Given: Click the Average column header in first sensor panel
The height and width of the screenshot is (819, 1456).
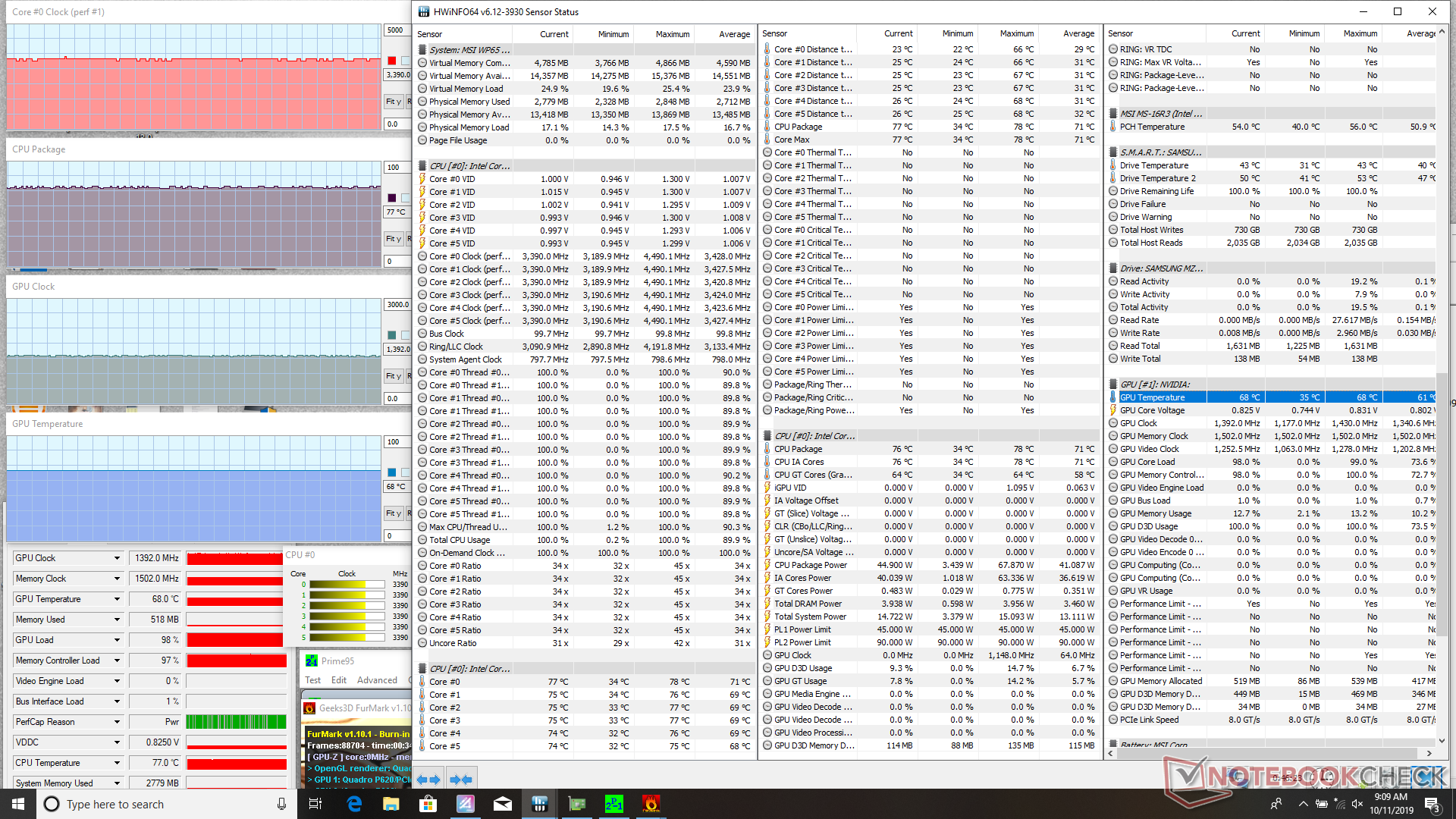Looking at the screenshot, I should 724,34.
